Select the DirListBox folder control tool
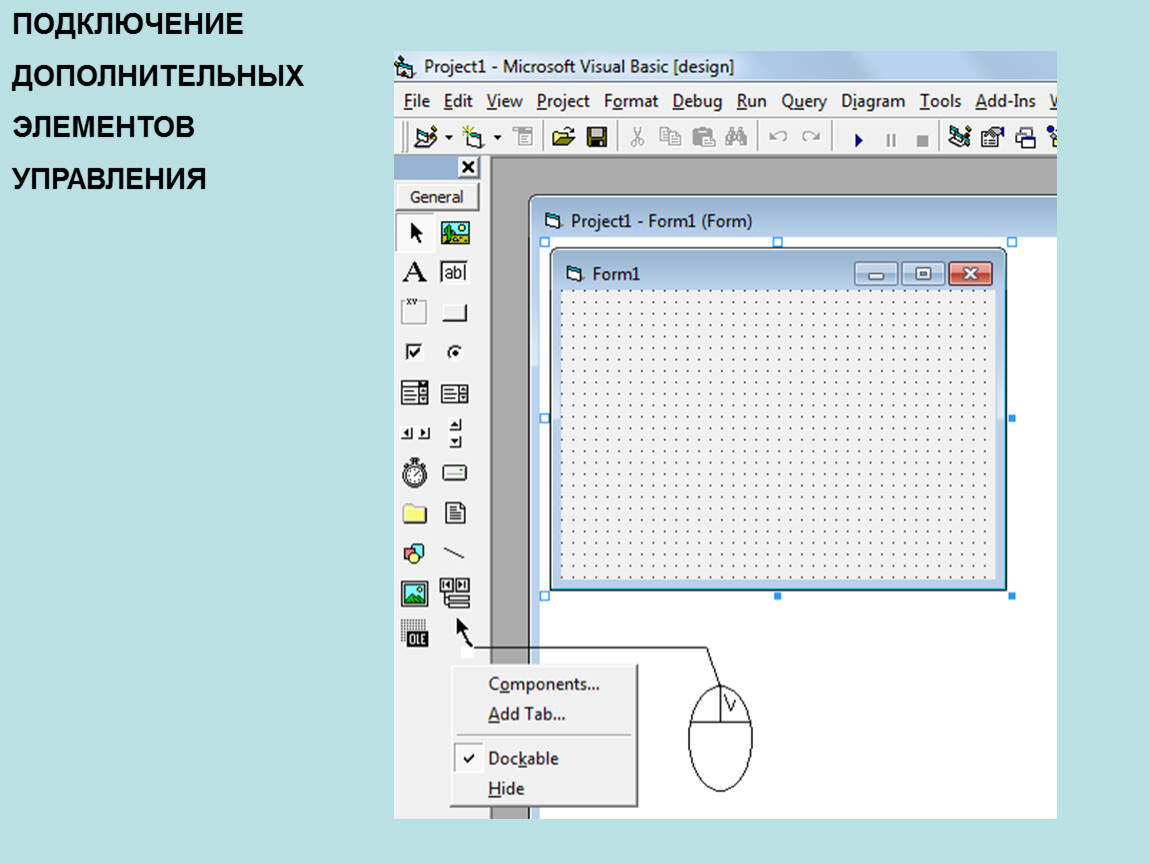 tap(414, 513)
